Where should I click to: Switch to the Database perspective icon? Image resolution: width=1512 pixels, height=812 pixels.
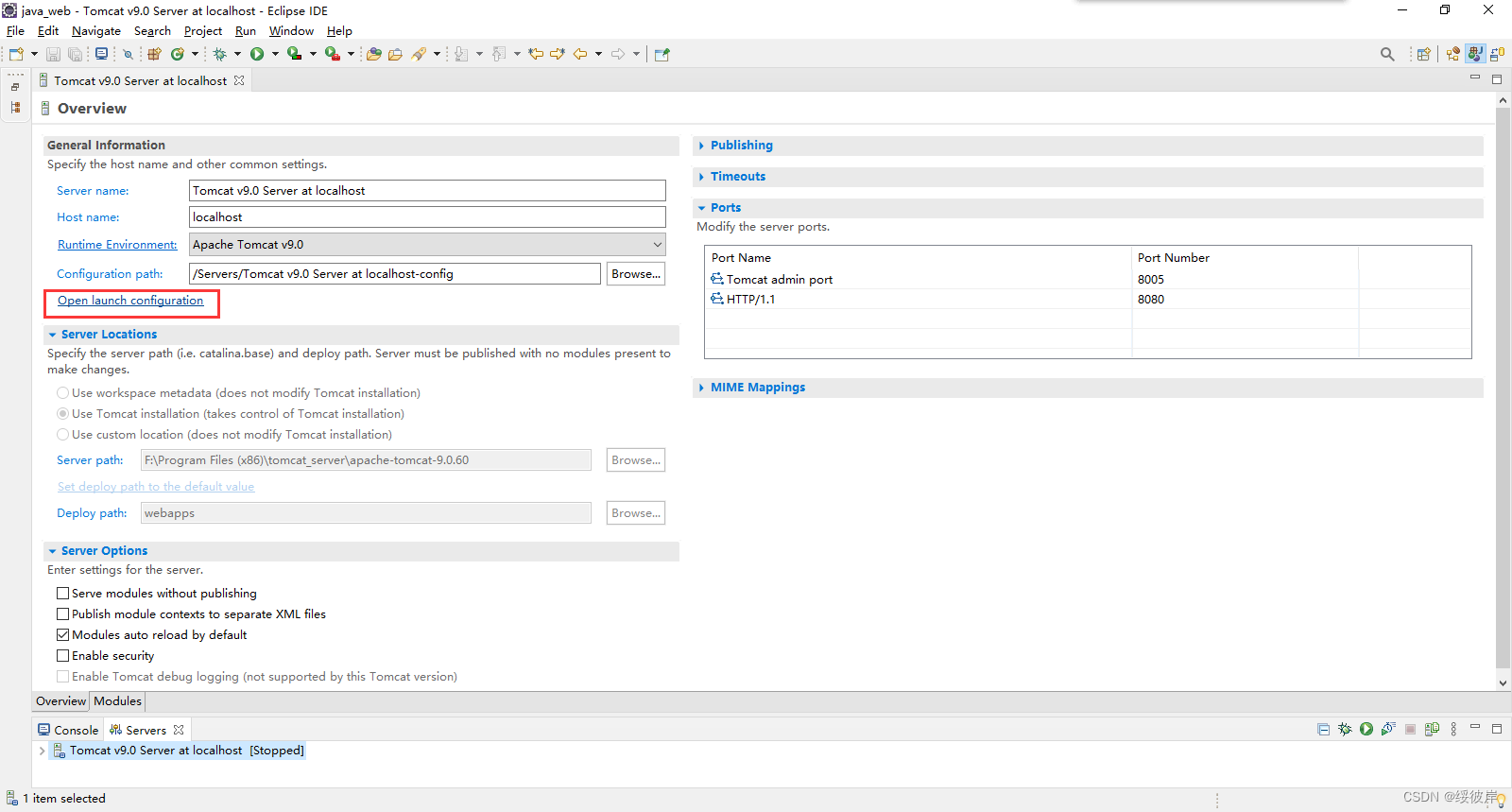(1498, 54)
